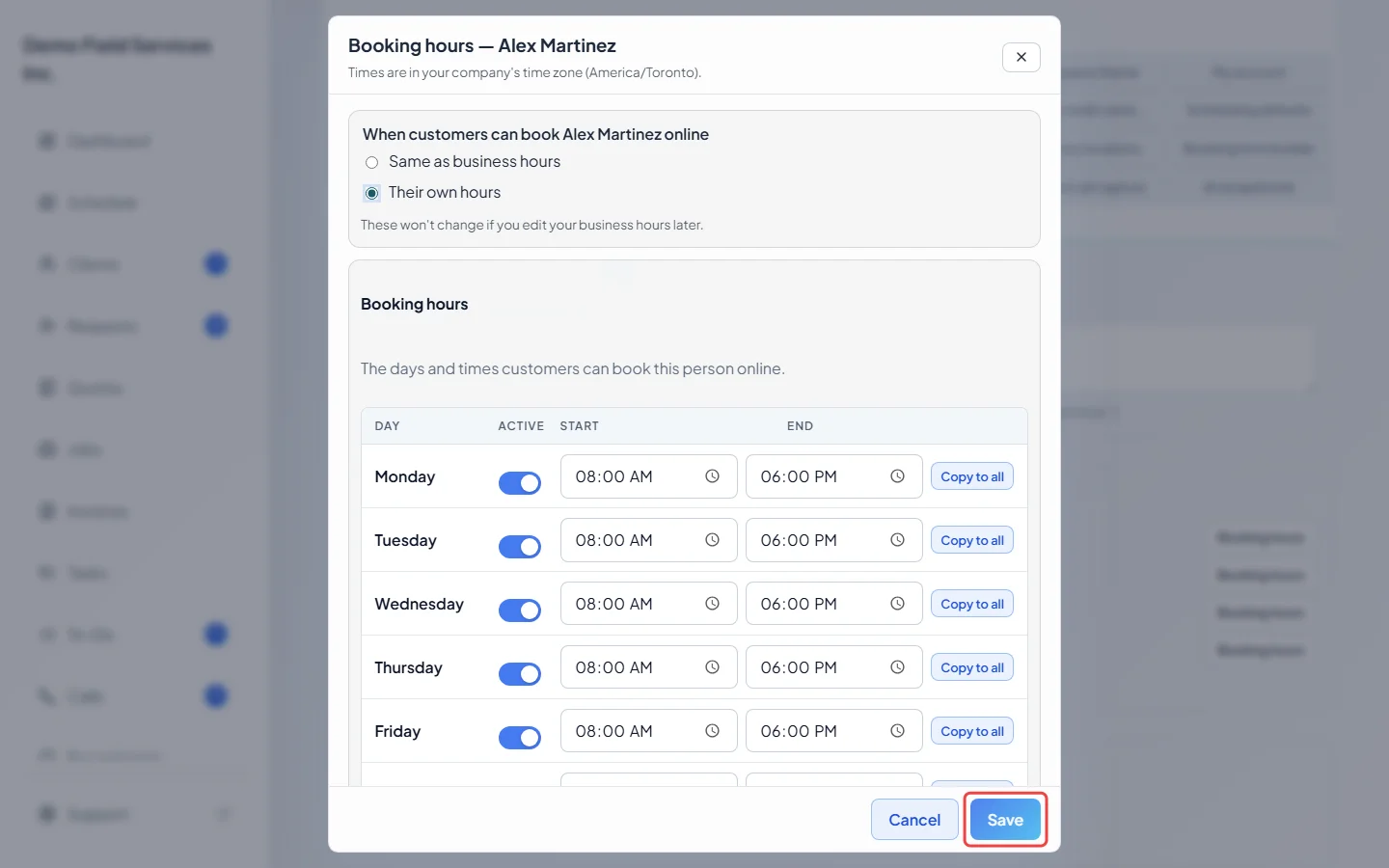This screenshot has height=868, width=1389.
Task: Close the Booking hours dialog with X
Action: [x=1021, y=57]
